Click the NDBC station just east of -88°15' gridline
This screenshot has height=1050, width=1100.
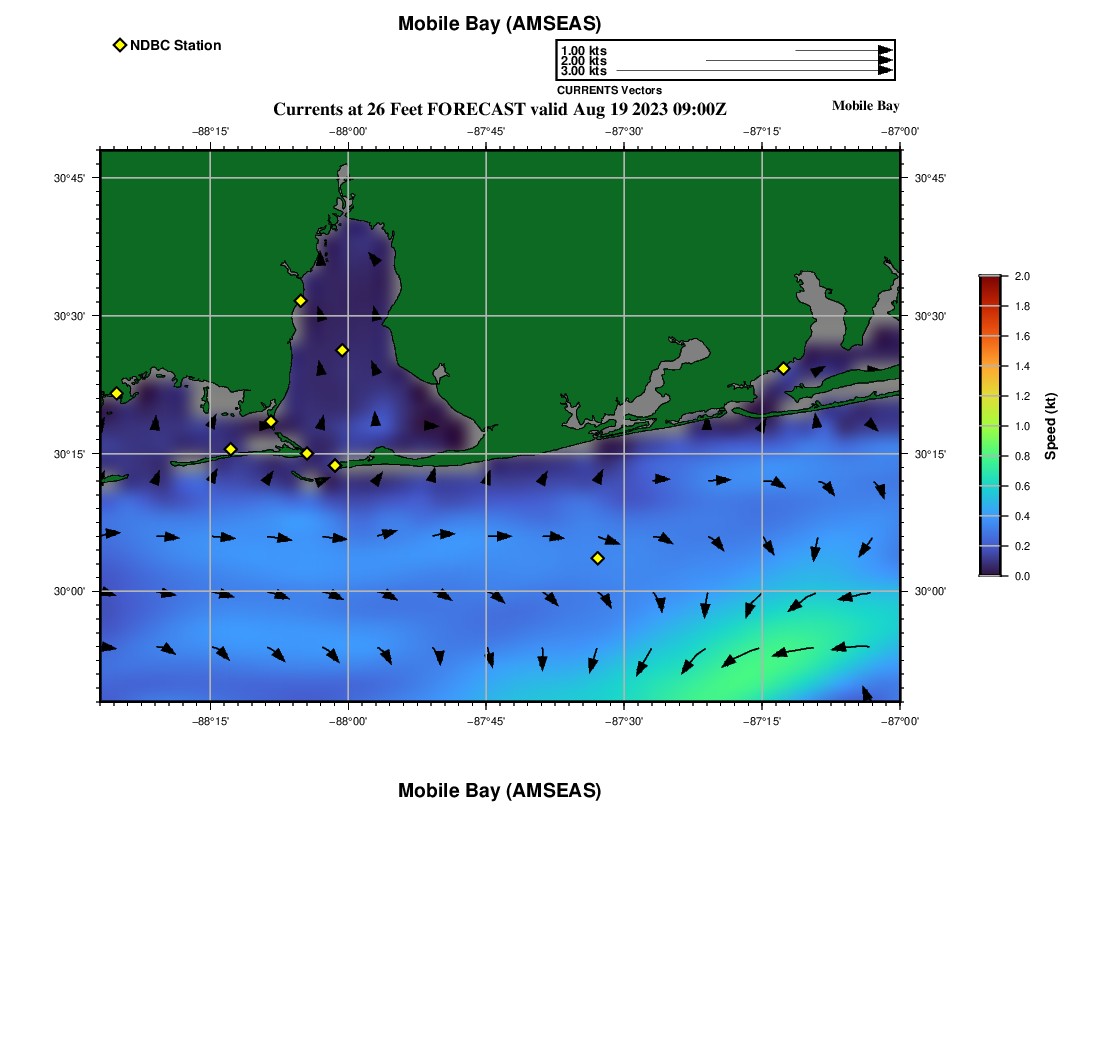(230, 449)
